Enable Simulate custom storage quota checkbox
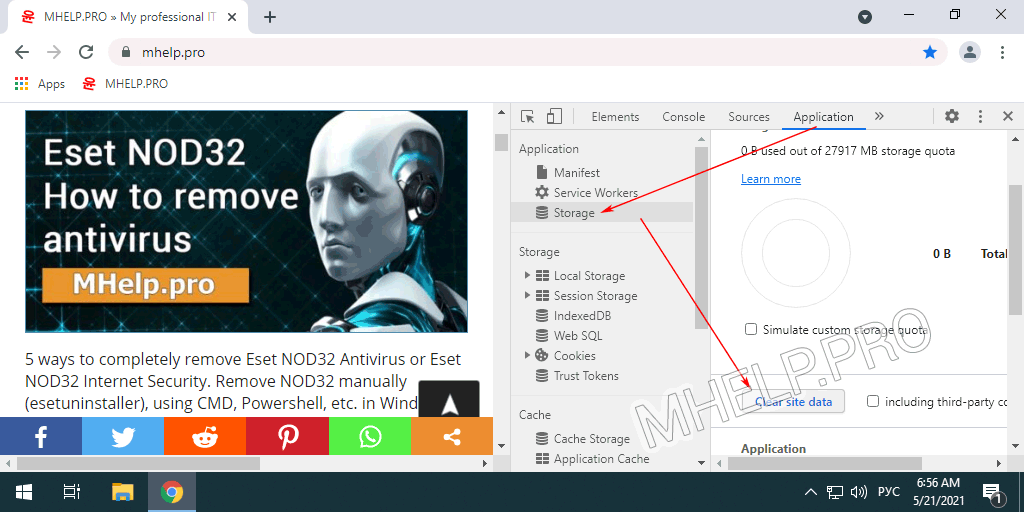 [x=751, y=329]
